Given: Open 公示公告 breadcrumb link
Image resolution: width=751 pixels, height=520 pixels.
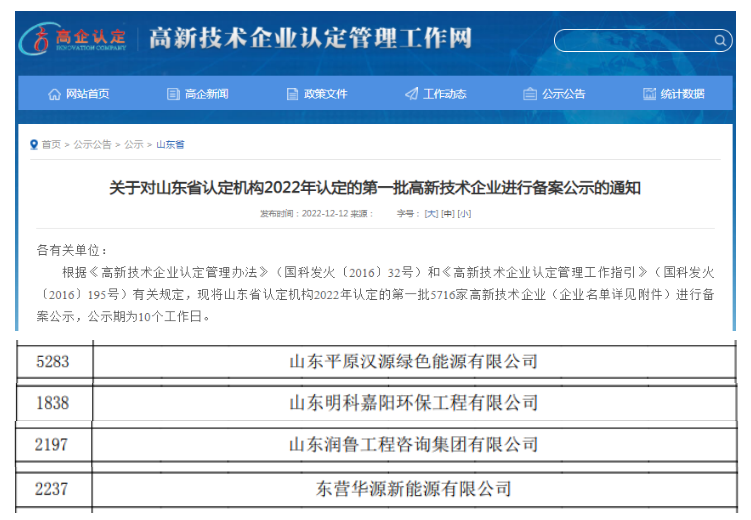Looking at the screenshot, I should 92,145.
